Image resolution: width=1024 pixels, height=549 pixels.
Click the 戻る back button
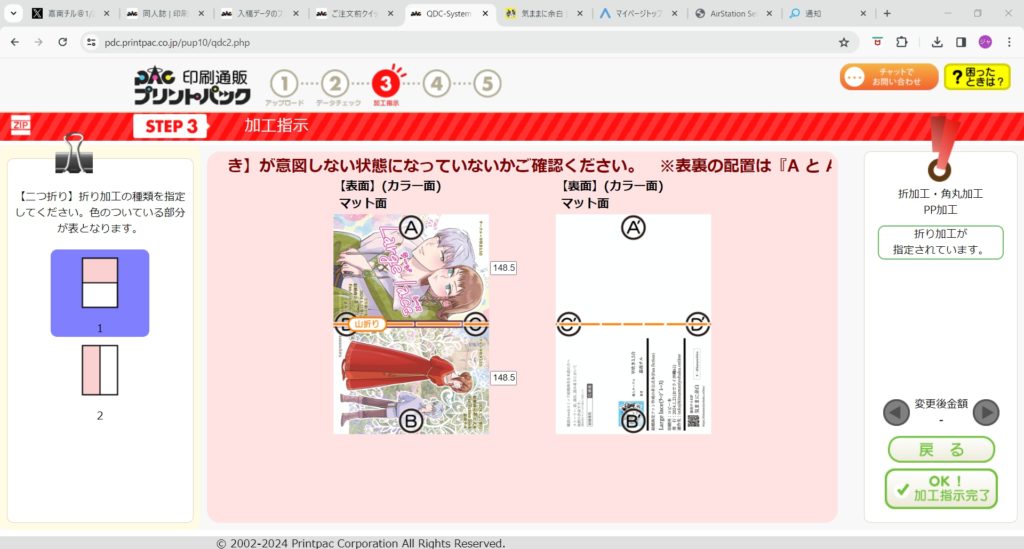[941, 449]
